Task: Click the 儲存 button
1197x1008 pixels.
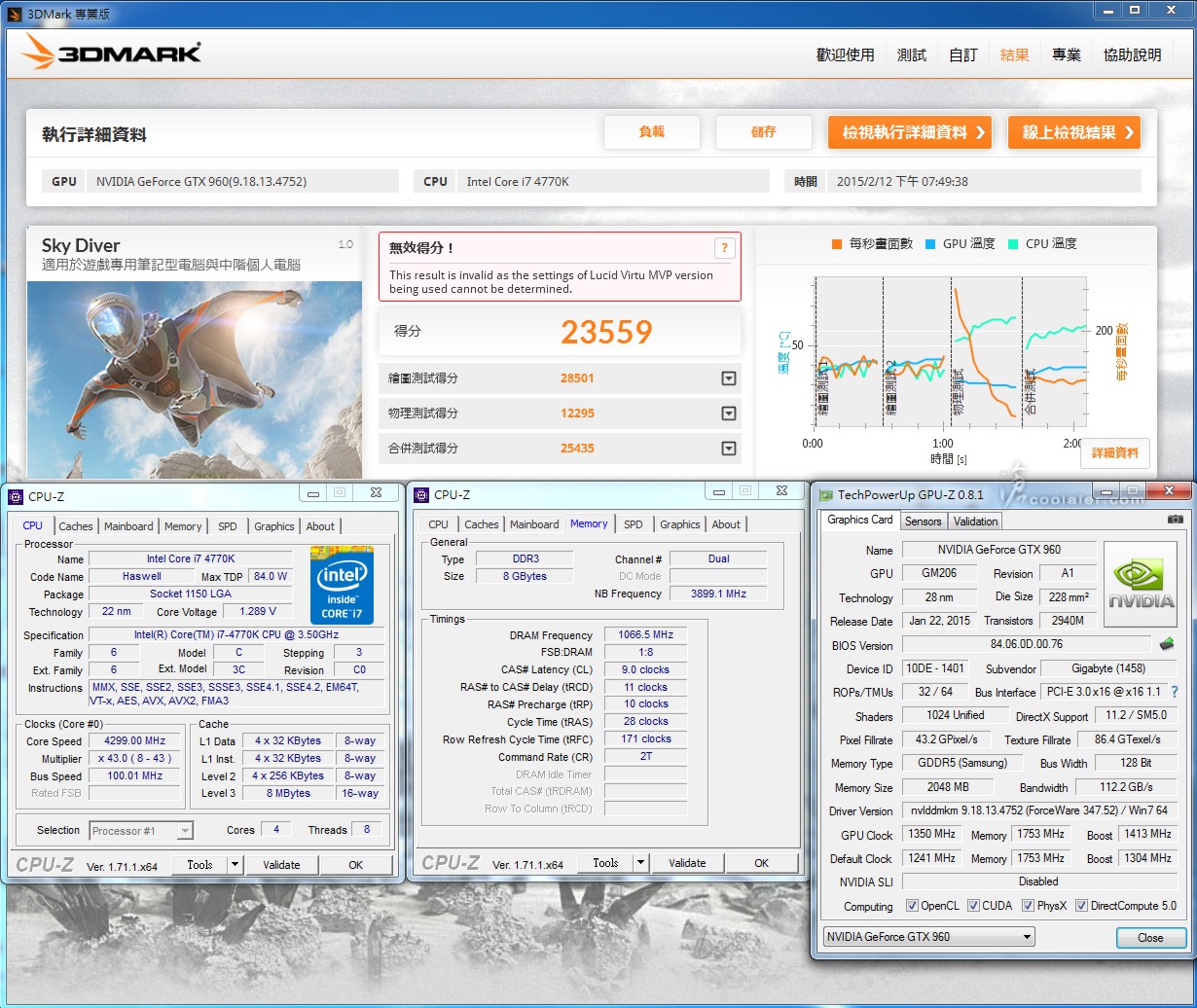Action: tap(764, 132)
